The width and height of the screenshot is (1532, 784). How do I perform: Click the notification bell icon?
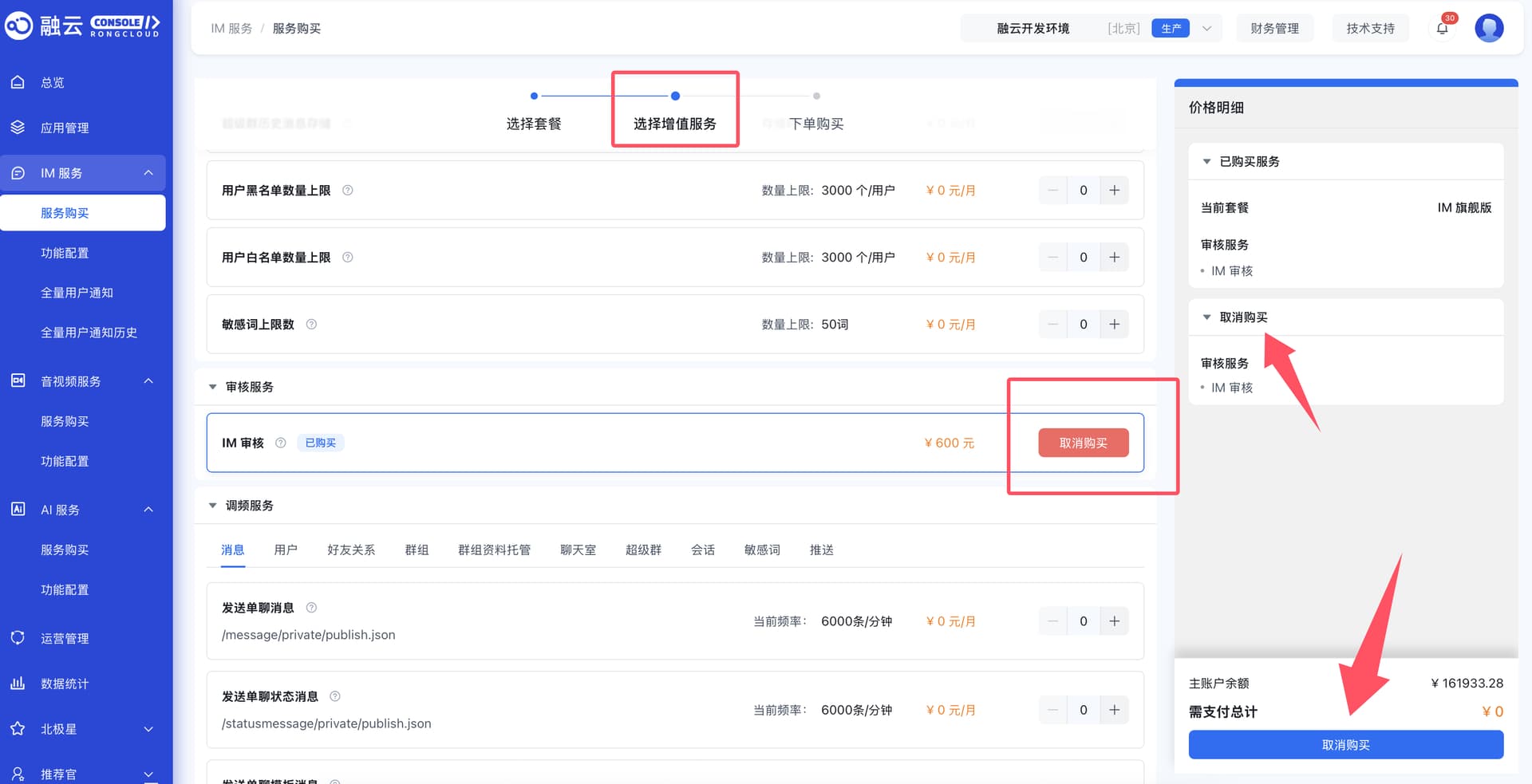coord(1442,29)
